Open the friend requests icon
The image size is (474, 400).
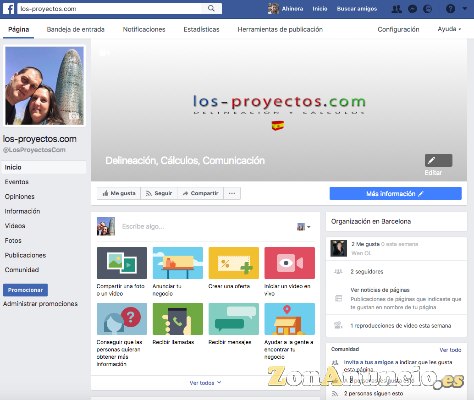[x=396, y=9]
